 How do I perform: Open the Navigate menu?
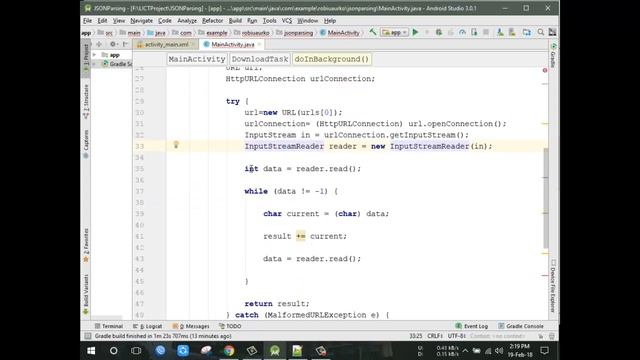point(141,20)
